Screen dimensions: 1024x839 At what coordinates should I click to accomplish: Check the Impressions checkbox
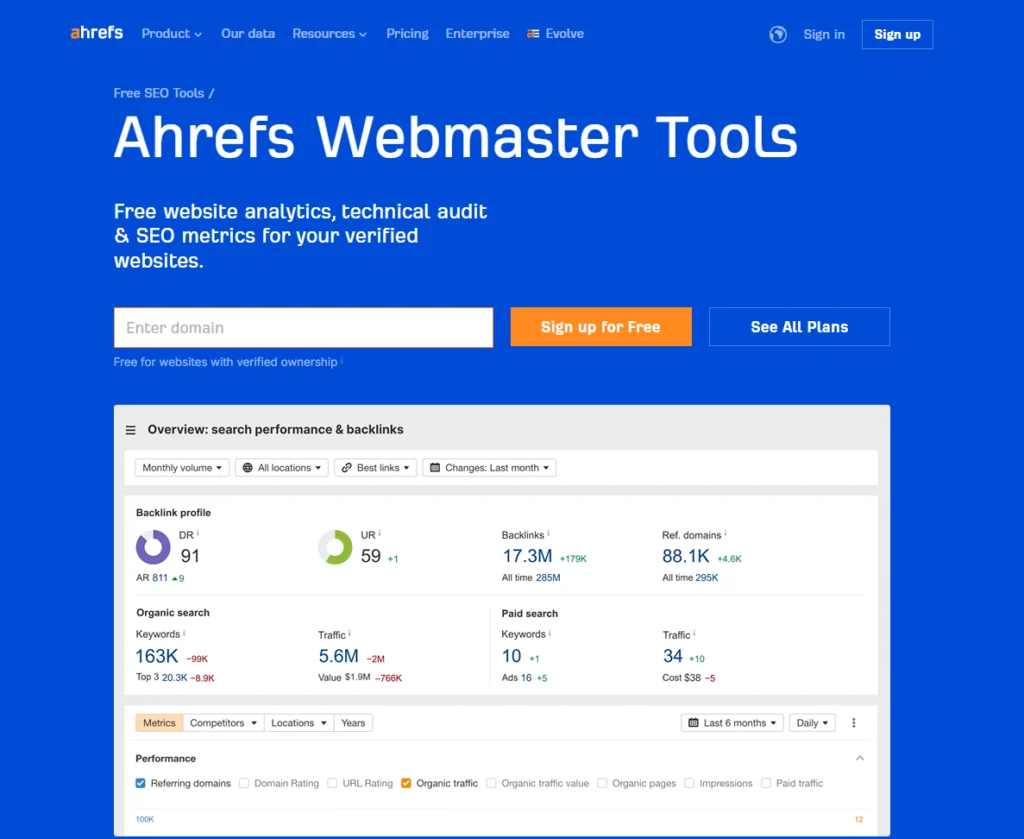689,783
